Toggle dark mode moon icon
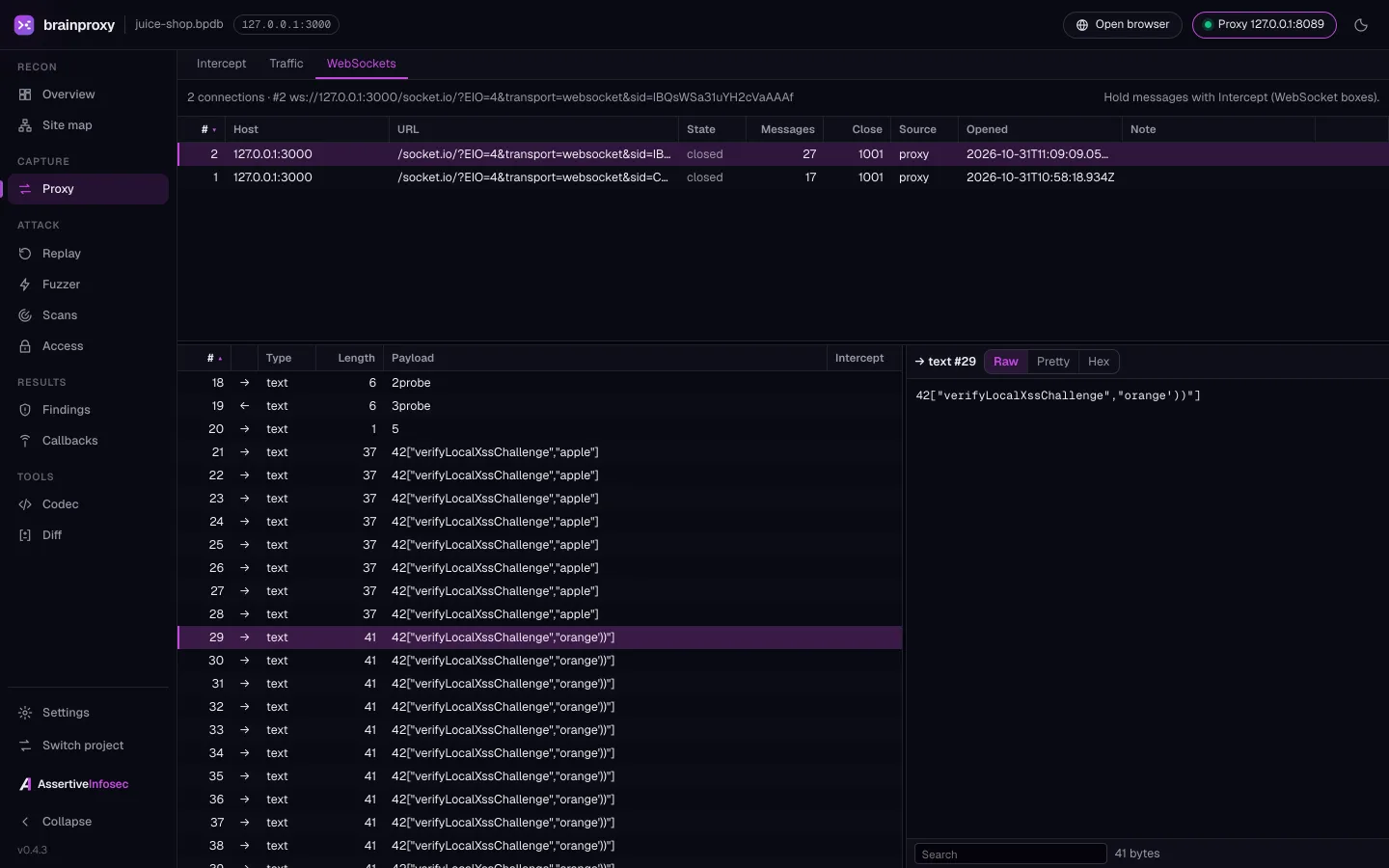Screen dimensions: 1389x868 [1361, 25]
